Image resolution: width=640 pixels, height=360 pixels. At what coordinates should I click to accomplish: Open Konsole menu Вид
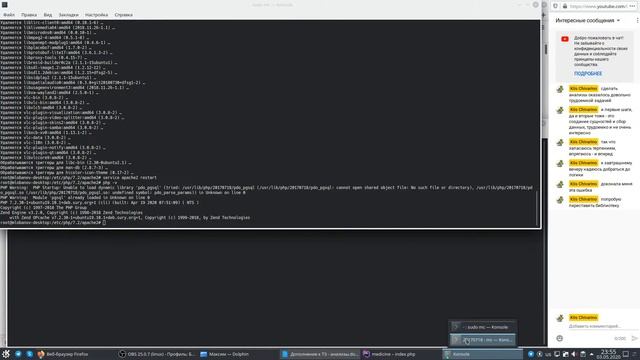[x=48, y=15]
